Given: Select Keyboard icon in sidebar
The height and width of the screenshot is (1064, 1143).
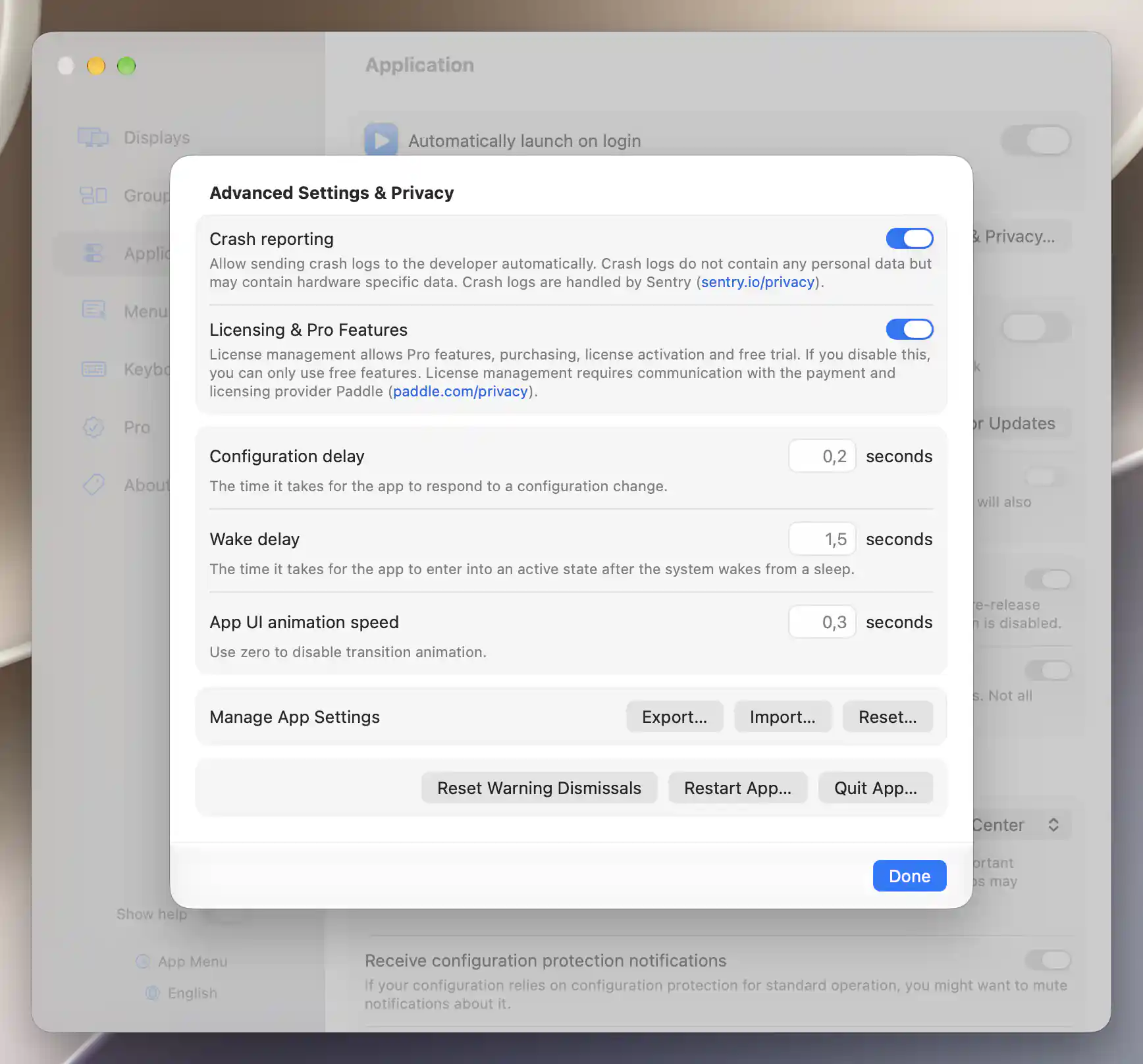Looking at the screenshot, I should (93, 369).
